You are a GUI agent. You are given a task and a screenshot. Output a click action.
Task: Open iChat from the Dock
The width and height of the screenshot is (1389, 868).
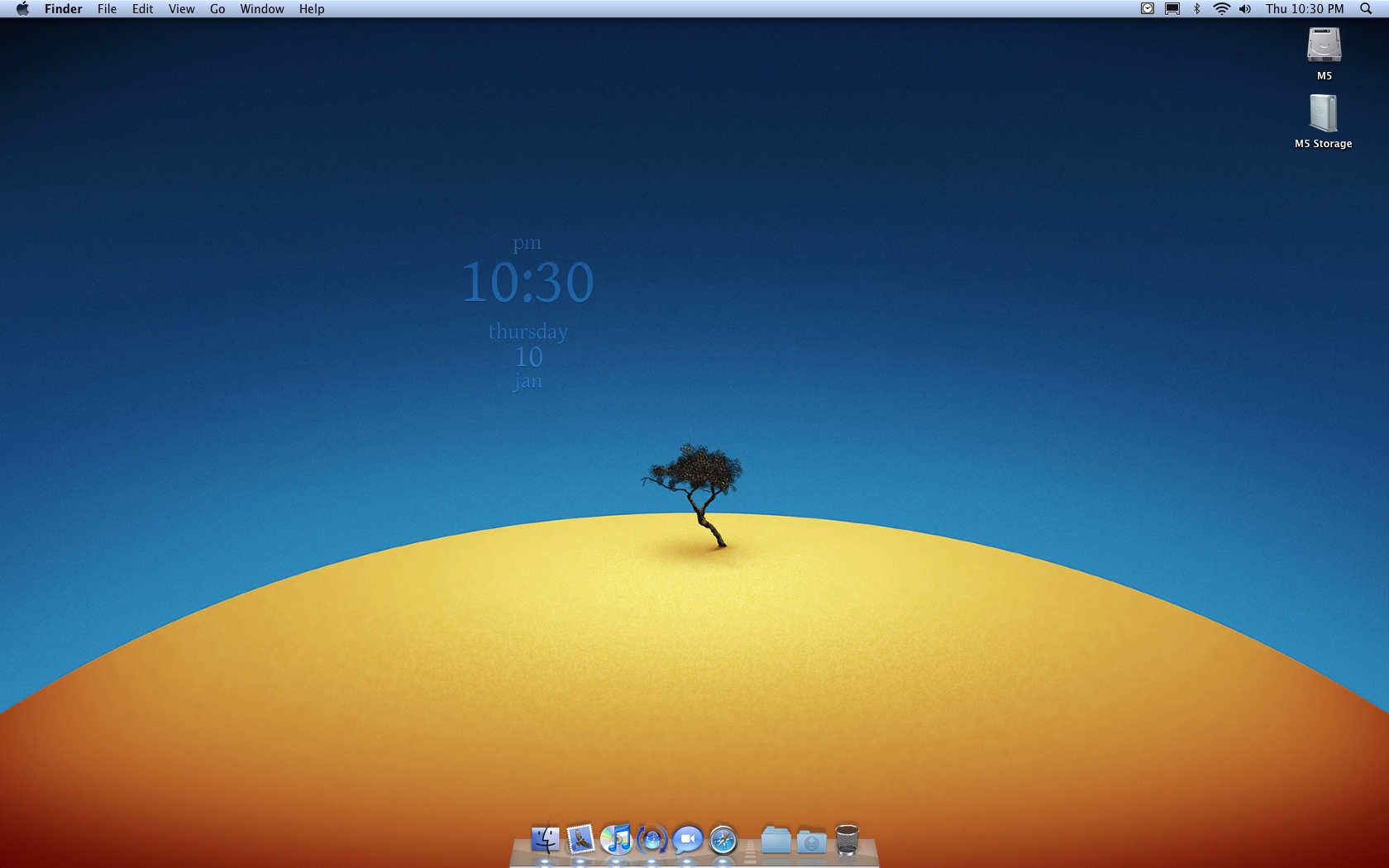687,840
